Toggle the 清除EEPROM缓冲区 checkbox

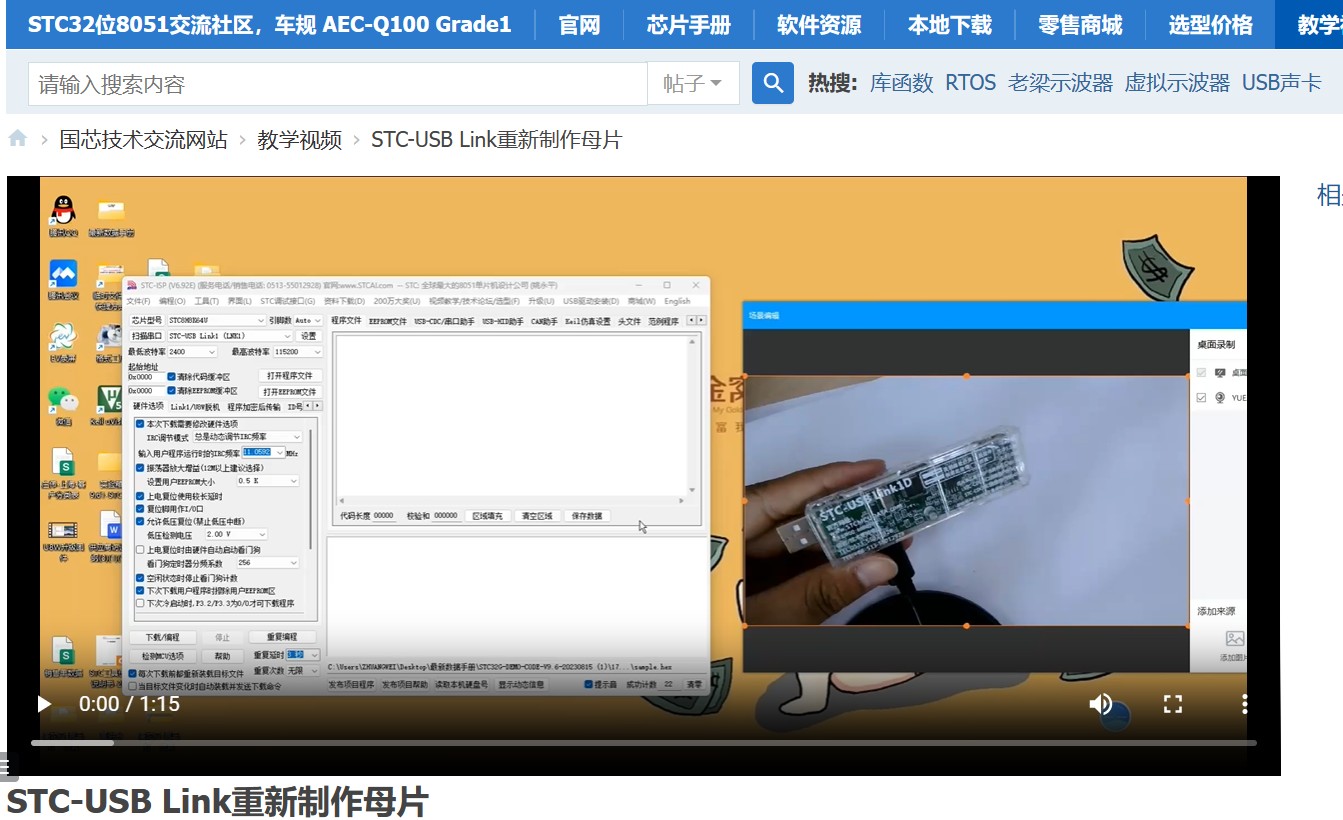coord(171,391)
